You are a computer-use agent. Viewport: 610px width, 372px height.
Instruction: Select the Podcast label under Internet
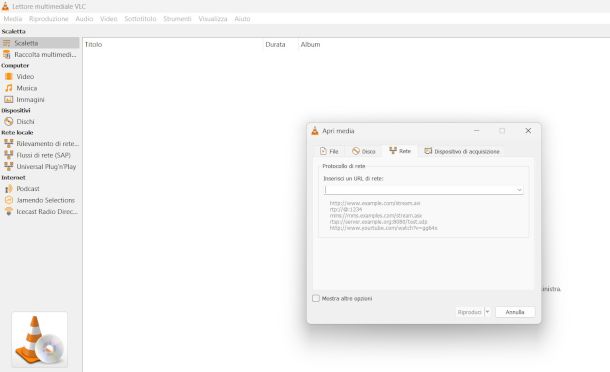(28, 189)
